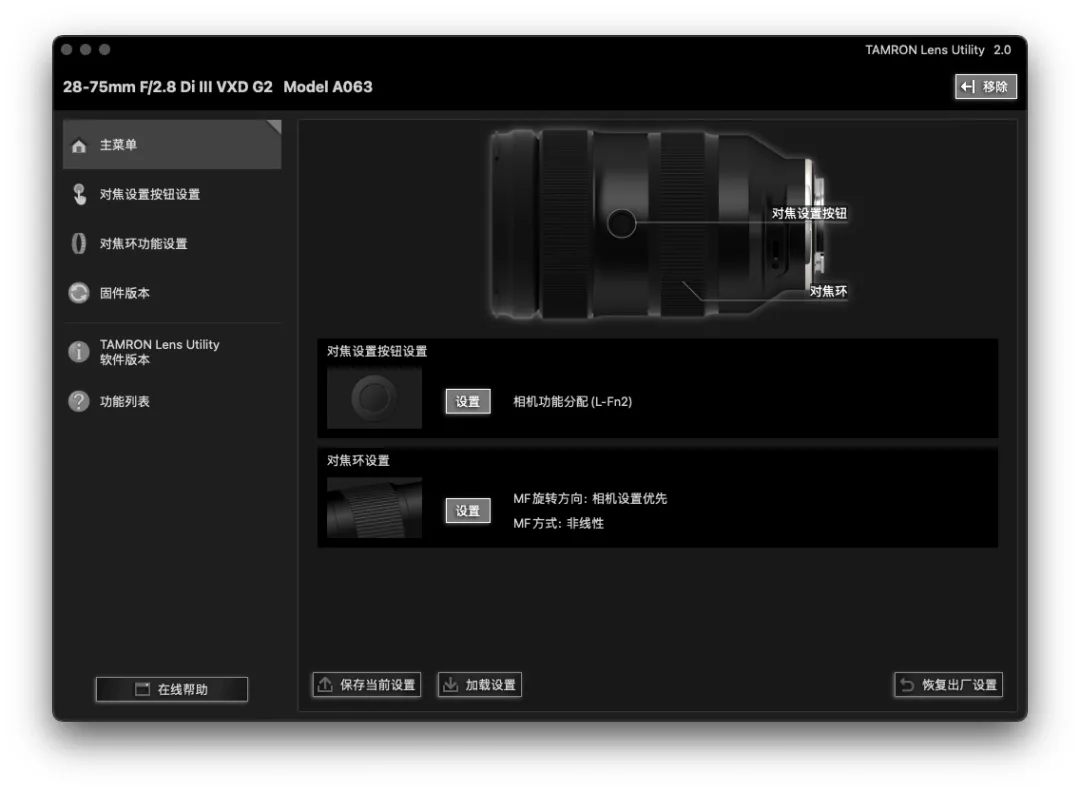Image resolution: width=1080 pixels, height=791 pixels.
Task: Restore defaults with 恢复出厂设置 button
Action: pyautogui.click(x=948, y=685)
